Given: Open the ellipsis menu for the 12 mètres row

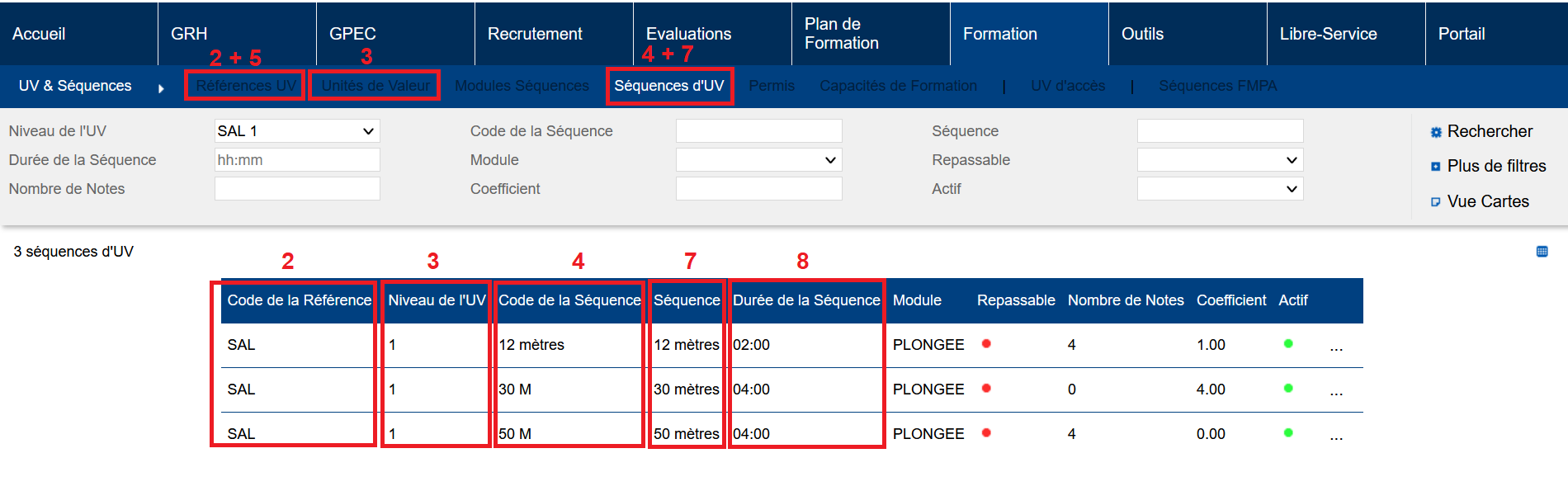Looking at the screenshot, I should pos(1336,347).
